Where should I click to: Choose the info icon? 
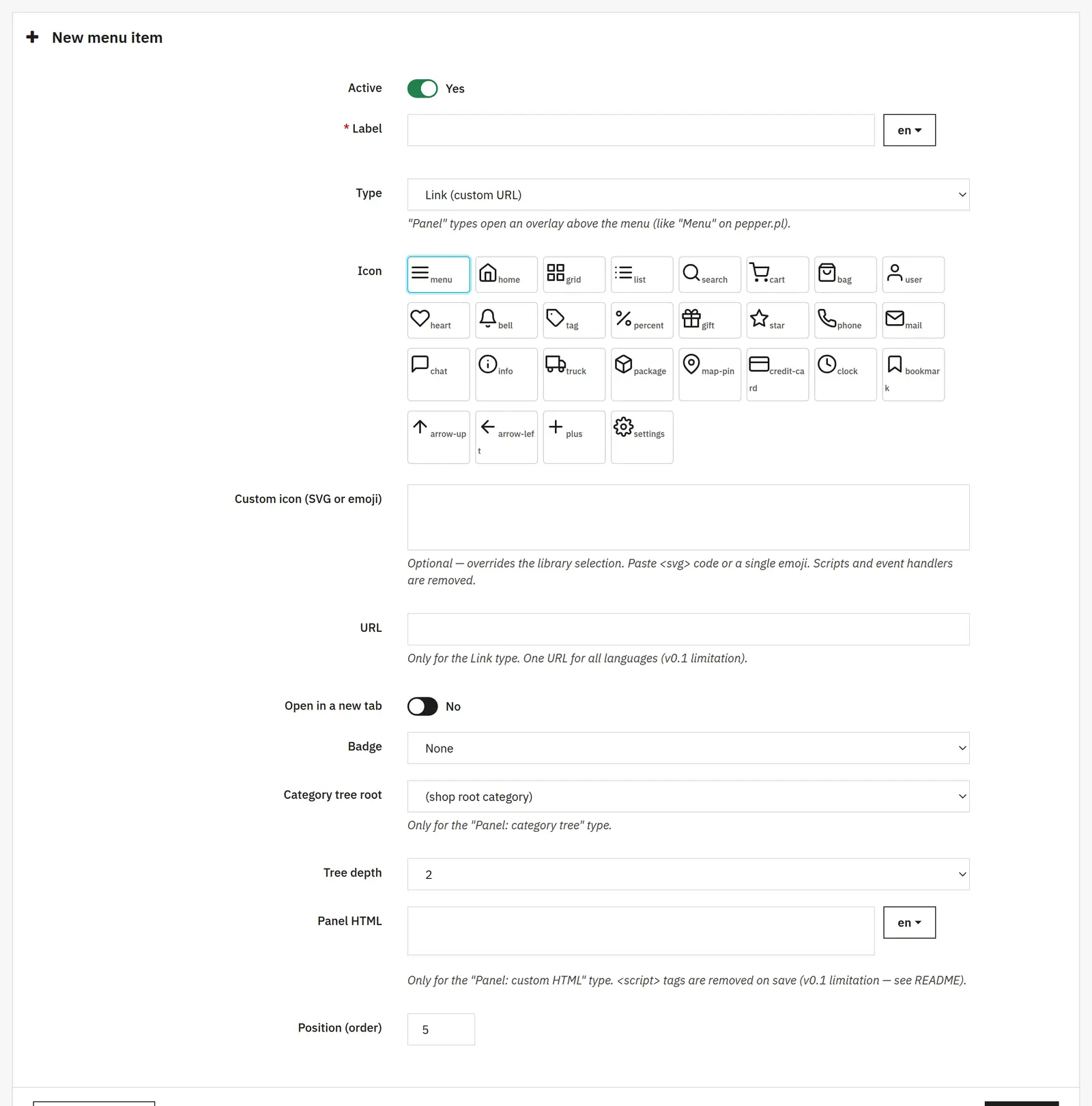(x=506, y=375)
